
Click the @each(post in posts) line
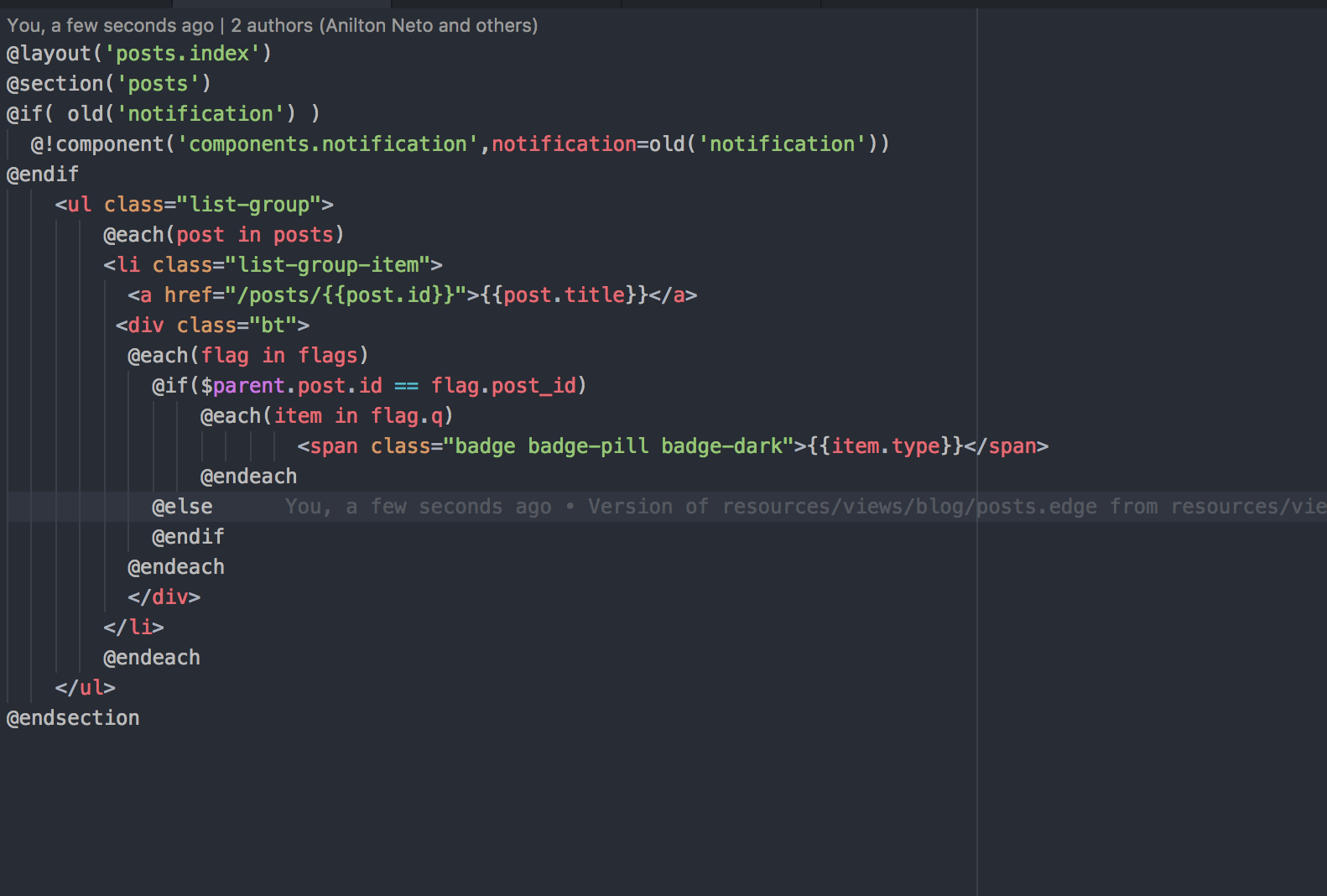(224, 235)
